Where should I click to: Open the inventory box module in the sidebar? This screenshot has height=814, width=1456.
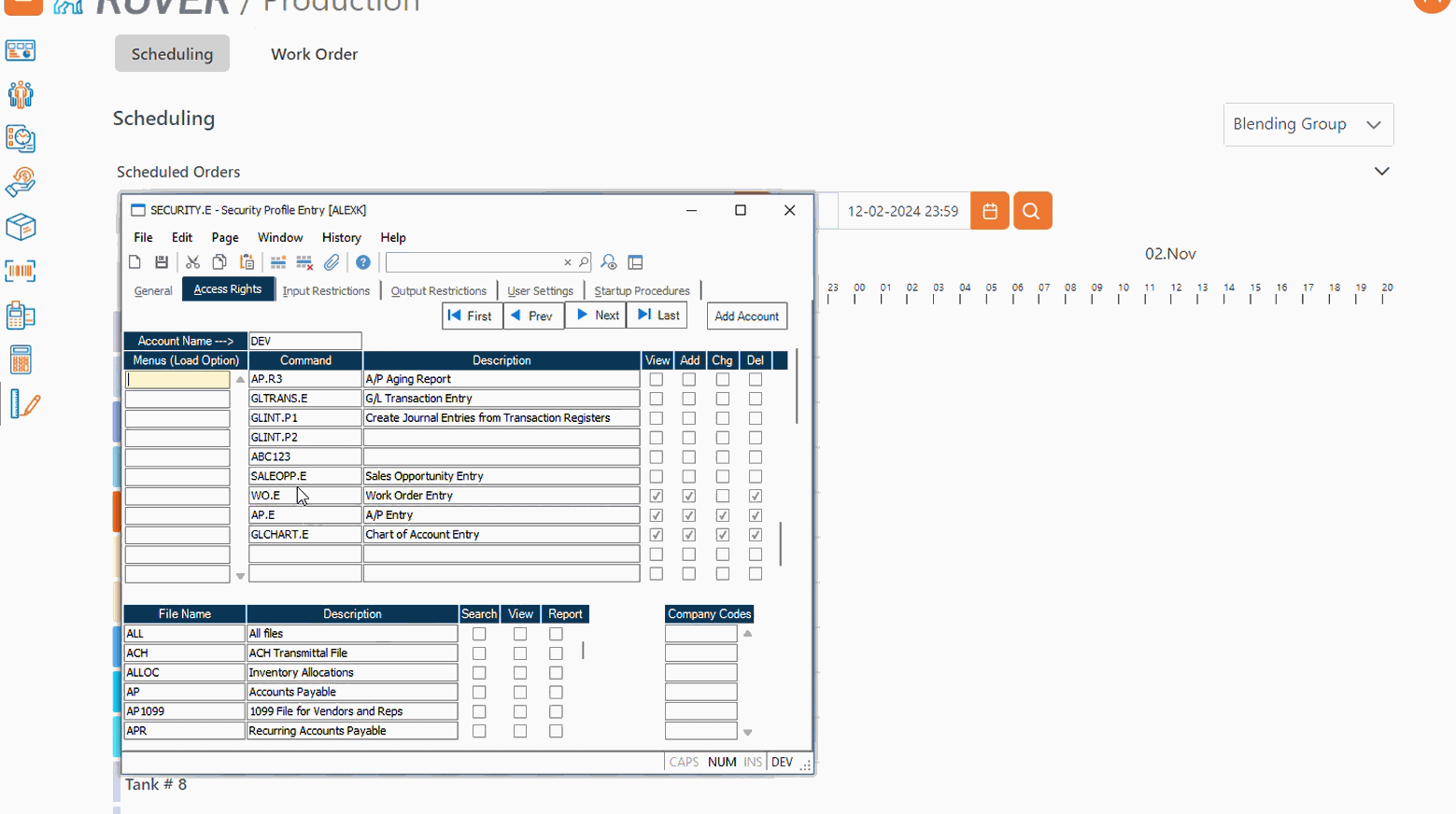tap(21, 227)
